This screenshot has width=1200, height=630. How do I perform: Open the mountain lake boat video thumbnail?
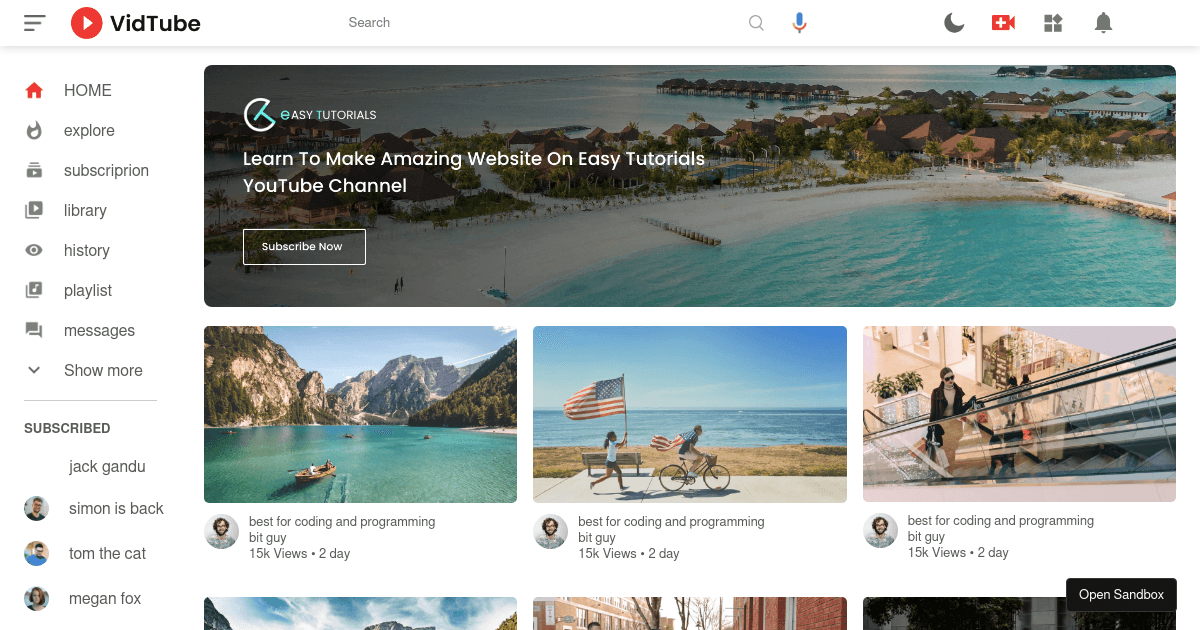tap(360, 414)
